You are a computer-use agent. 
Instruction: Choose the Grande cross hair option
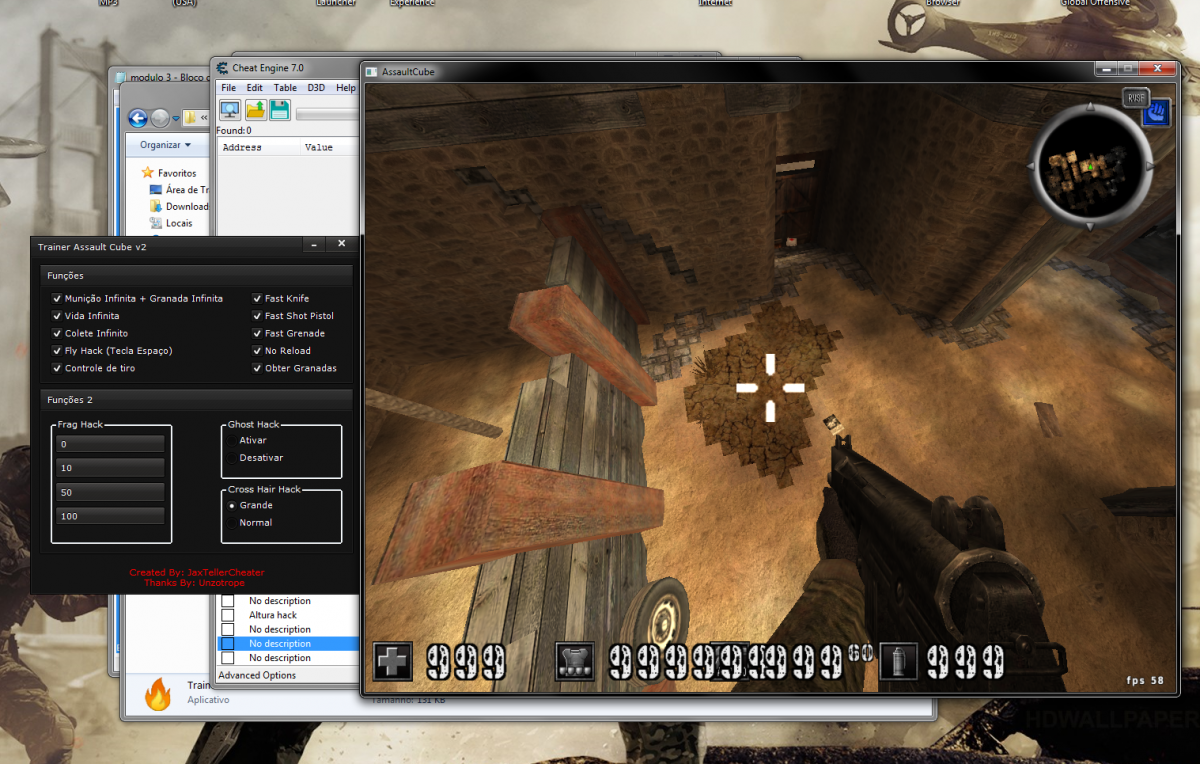[233, 505]
